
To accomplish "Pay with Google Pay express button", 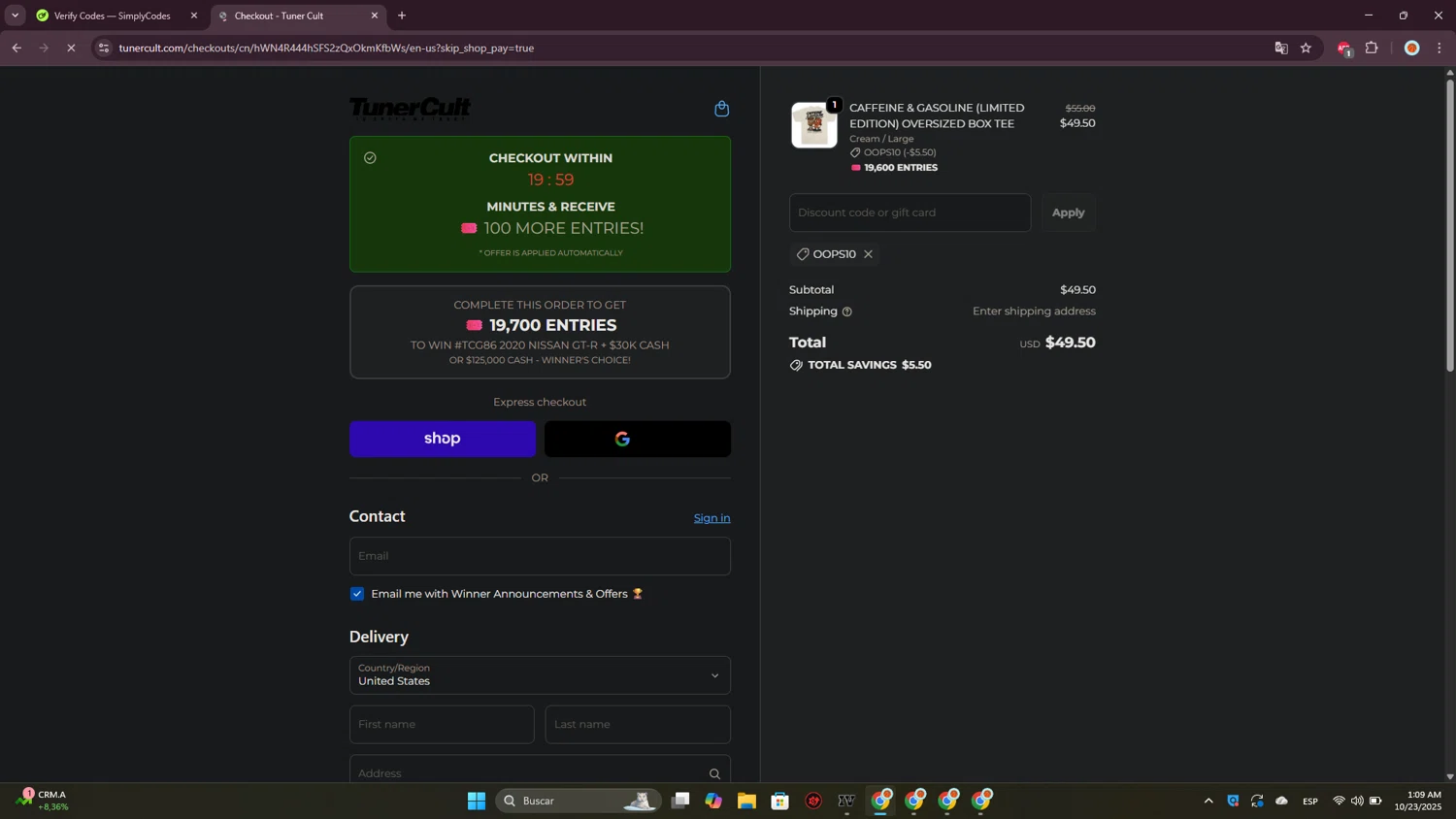I will coord(638,439).
